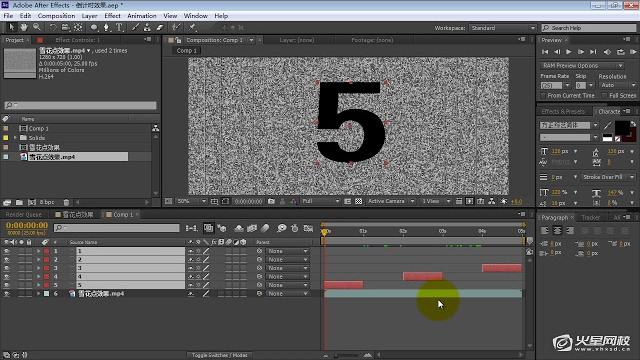The image size is (640, 360).
Task: Center align paragraph text
Action: pos(557,231)
